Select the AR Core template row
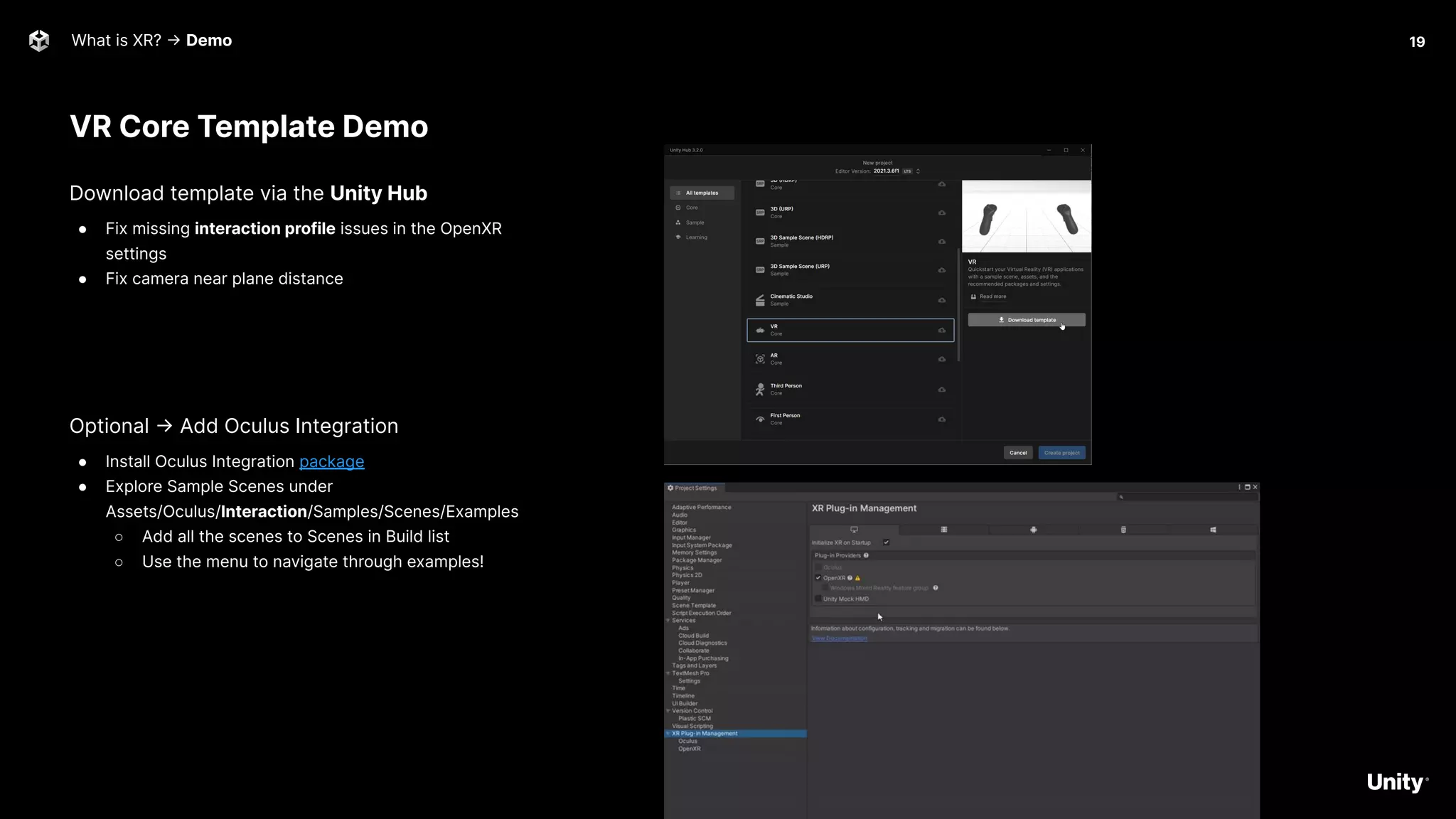Screen dimensions: 1456x819 click(850, 359)
